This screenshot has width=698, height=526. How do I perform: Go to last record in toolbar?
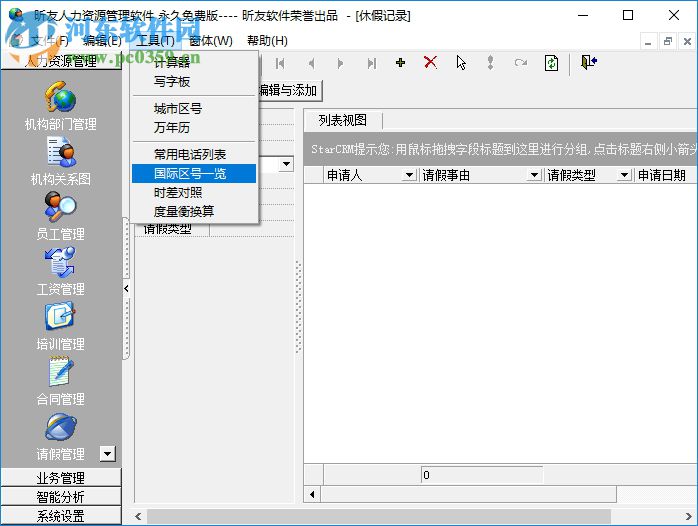point(372,64)
